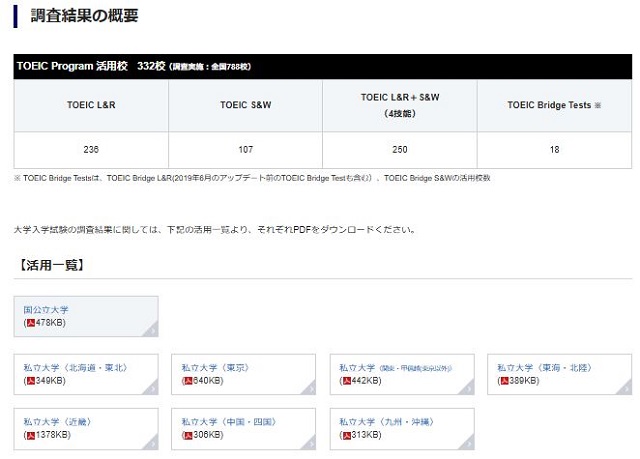Click corner arrow on 東海・北陸 card

tap(625, 388)
